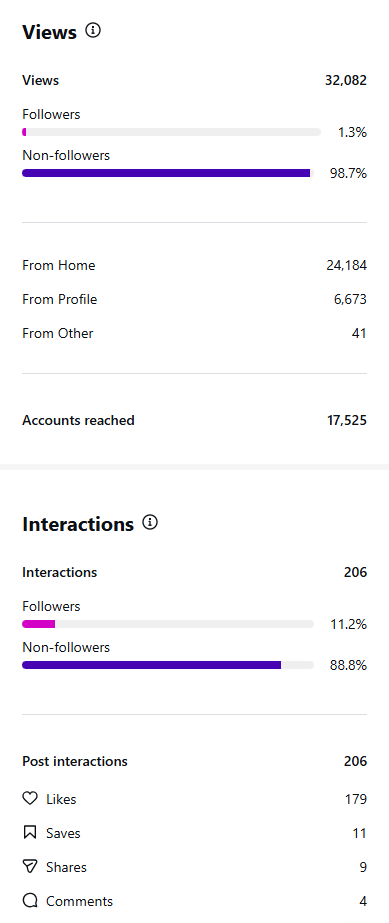Click the Likes heart icon

click(29, 798)
